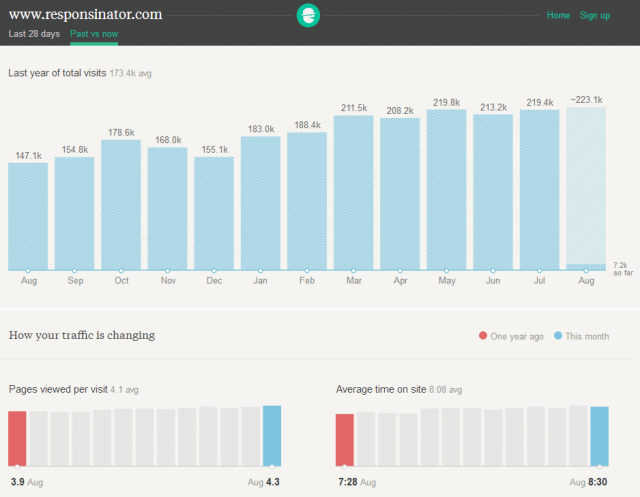Click the May axis point marker
The height and width of the screenshot is (497, 640).
pos(447,271)
